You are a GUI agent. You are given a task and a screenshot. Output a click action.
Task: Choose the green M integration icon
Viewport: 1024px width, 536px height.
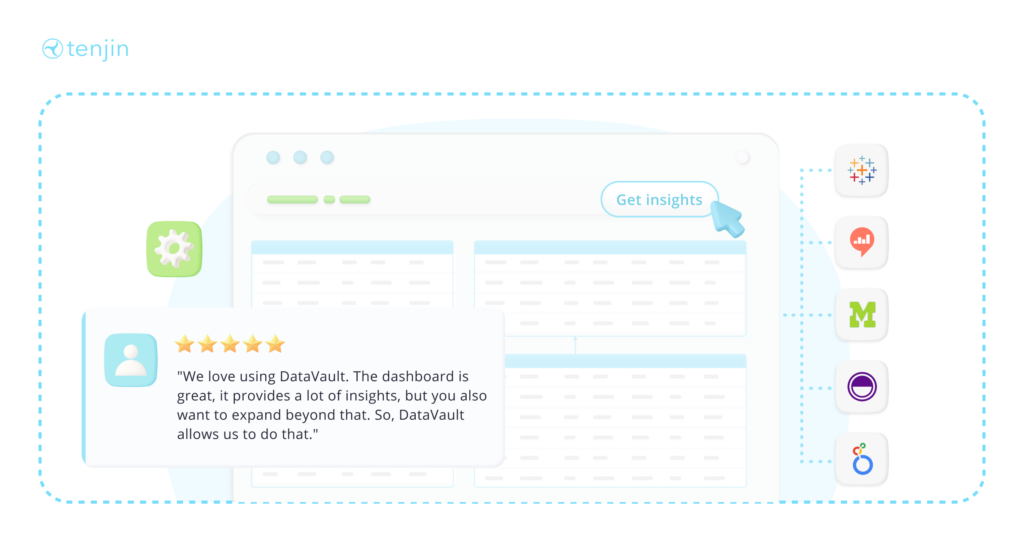point(861,315)
